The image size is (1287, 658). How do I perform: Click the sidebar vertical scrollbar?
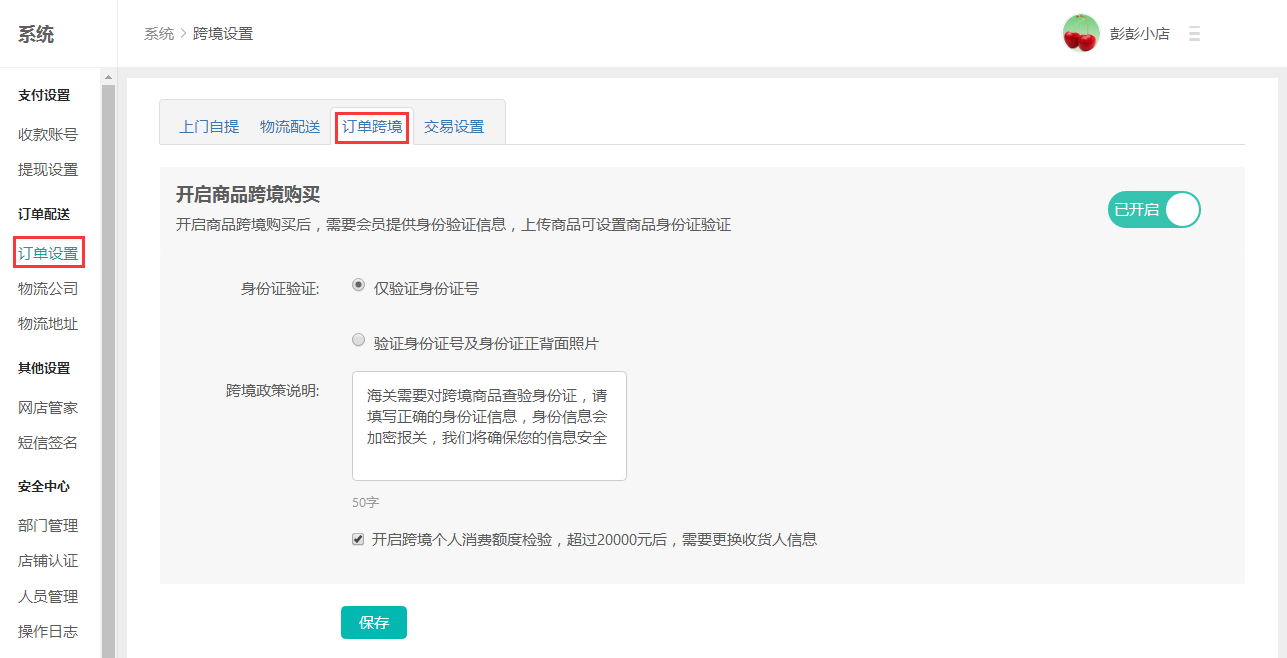coord(108,360)
